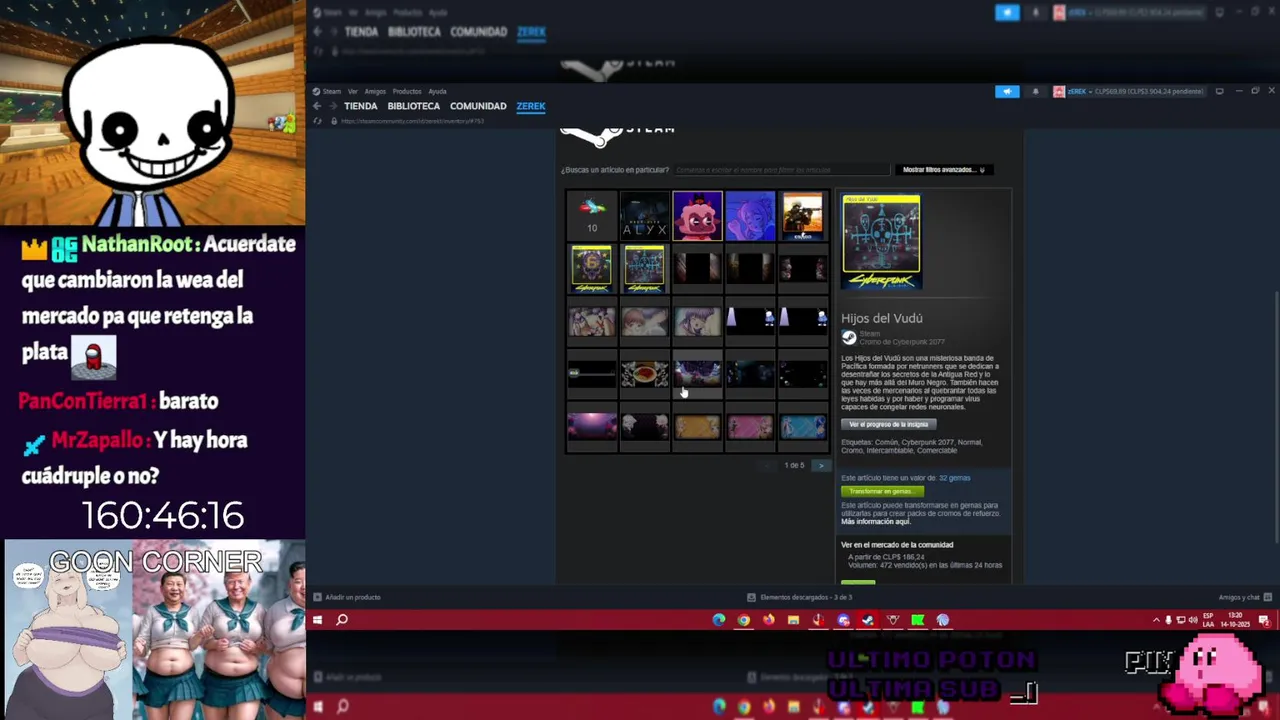
Task: Open the BIBLIOTECA tab in back Steam window
Action: (414, 32)
